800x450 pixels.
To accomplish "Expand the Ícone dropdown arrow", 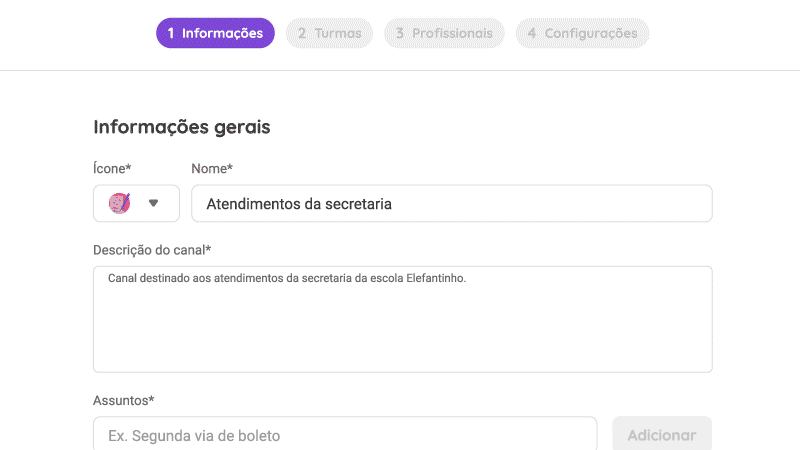I will click(153, 203).
